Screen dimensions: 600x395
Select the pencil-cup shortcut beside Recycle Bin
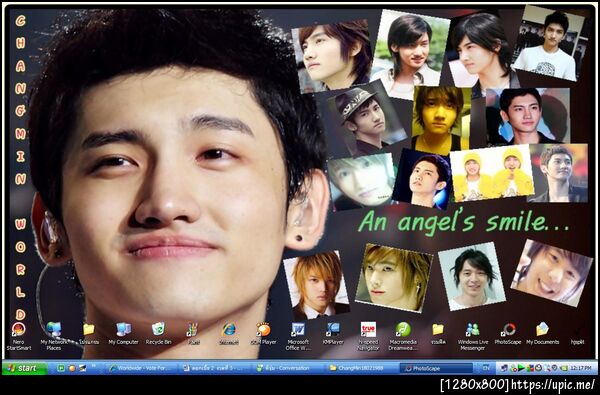pos(192,334)
